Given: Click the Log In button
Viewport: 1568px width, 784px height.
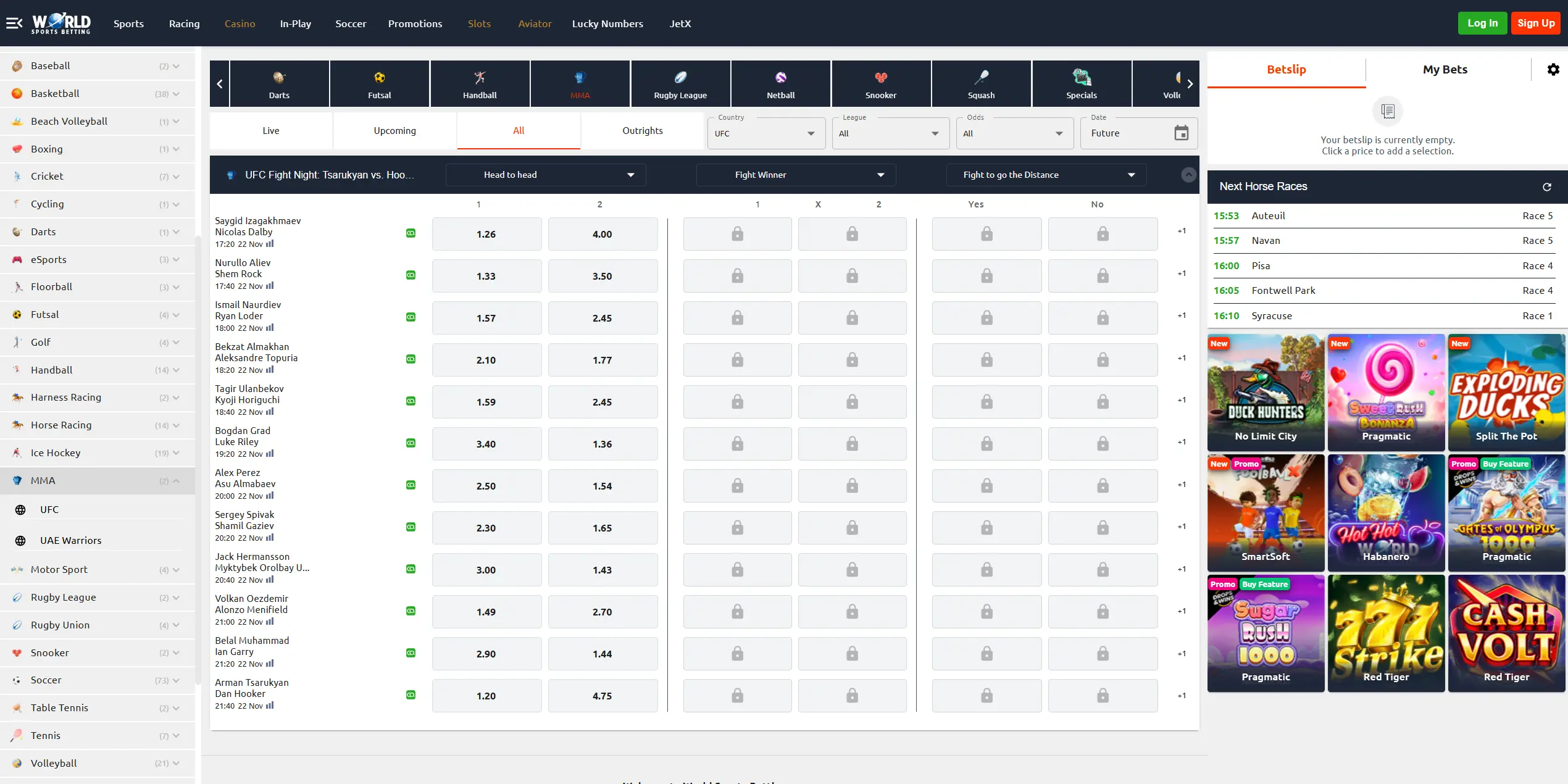Looking at the screenshot, I should [x=1482, y=23].
